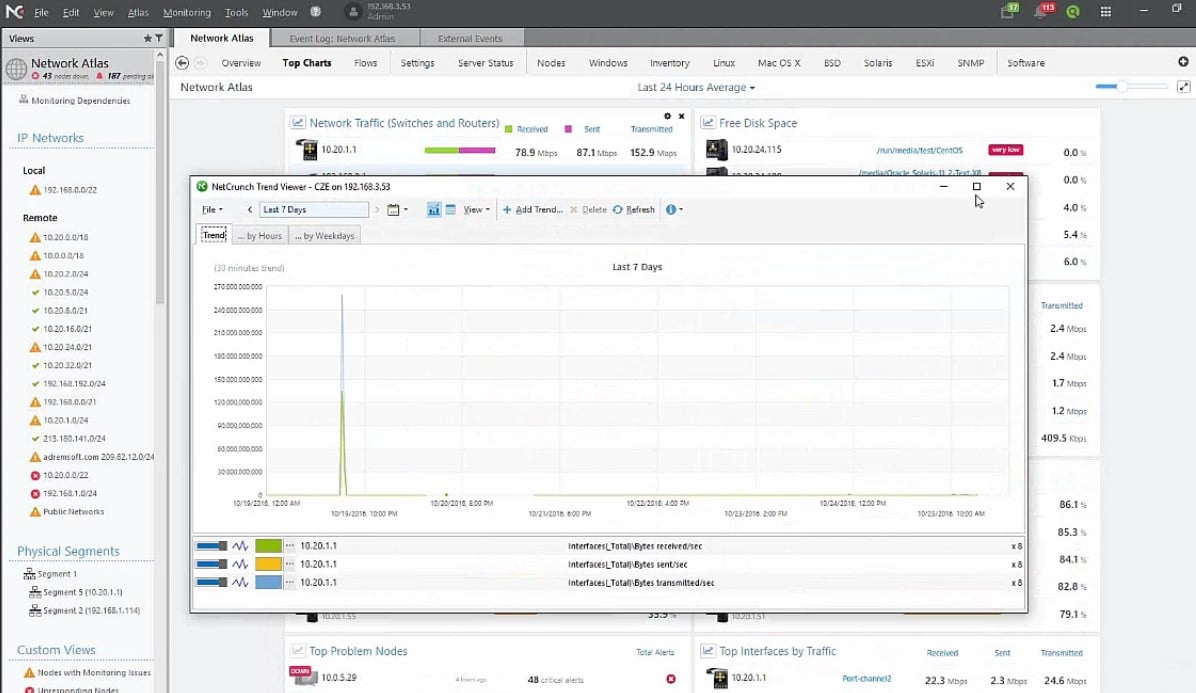The width and height of the screenshot is (1196, 693).
Task: Click the table view icon in Trend Viewer
Action: point(451,210)
